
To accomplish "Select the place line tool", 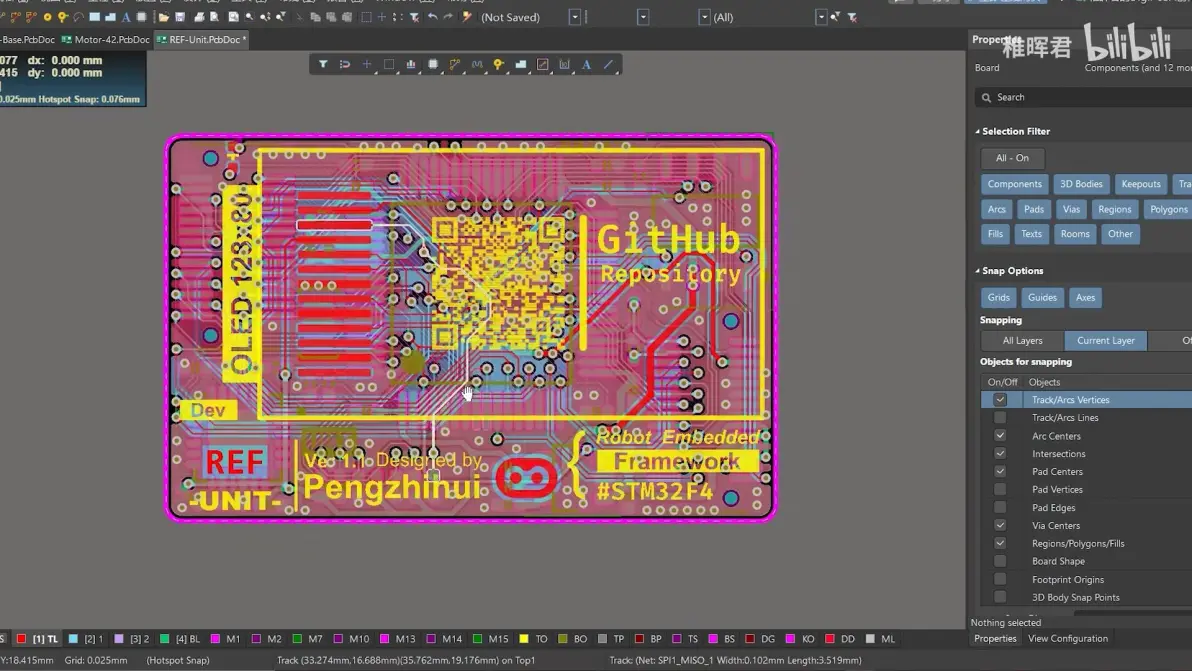I will point(608,65).
